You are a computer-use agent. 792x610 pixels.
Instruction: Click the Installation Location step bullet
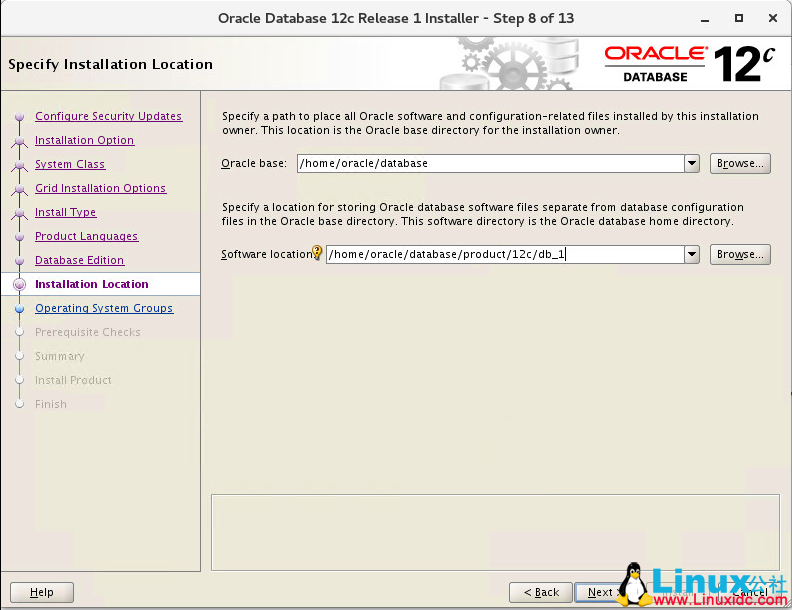point(19,284)
